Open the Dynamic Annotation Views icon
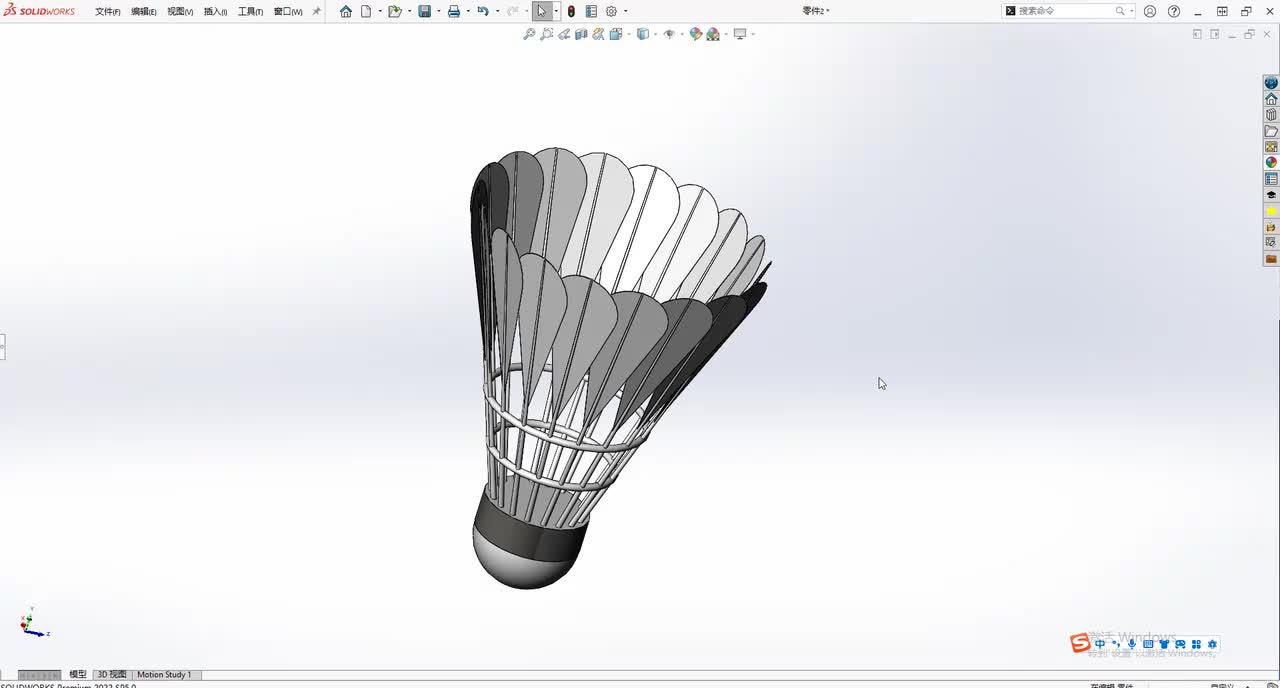This screenshot has width=1280, height=688. [x=598, y=34]
